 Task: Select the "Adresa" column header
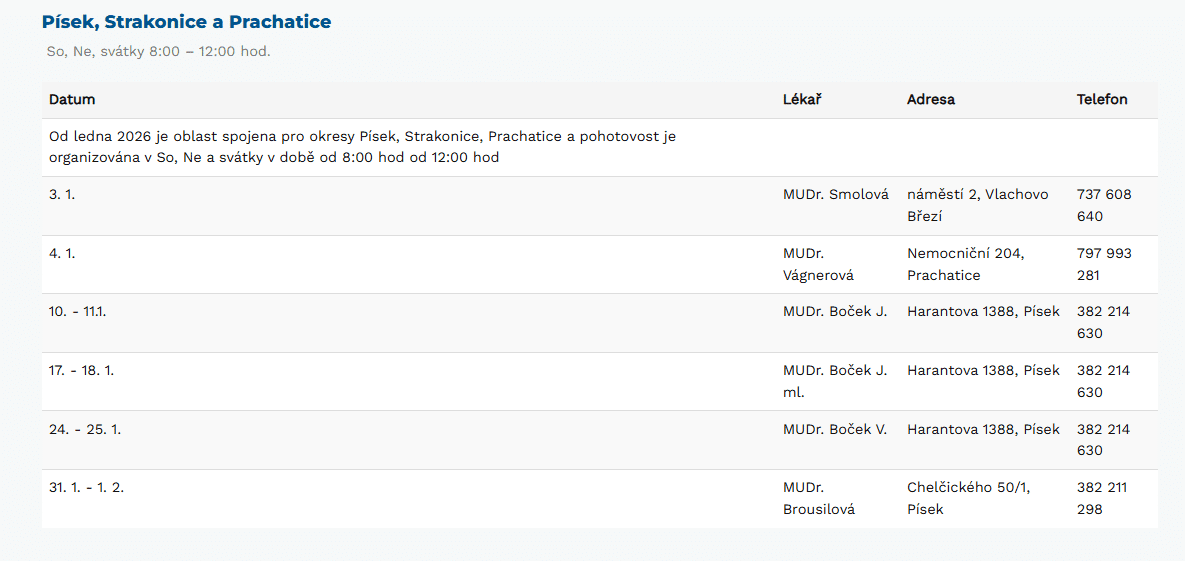coord(930,100)
